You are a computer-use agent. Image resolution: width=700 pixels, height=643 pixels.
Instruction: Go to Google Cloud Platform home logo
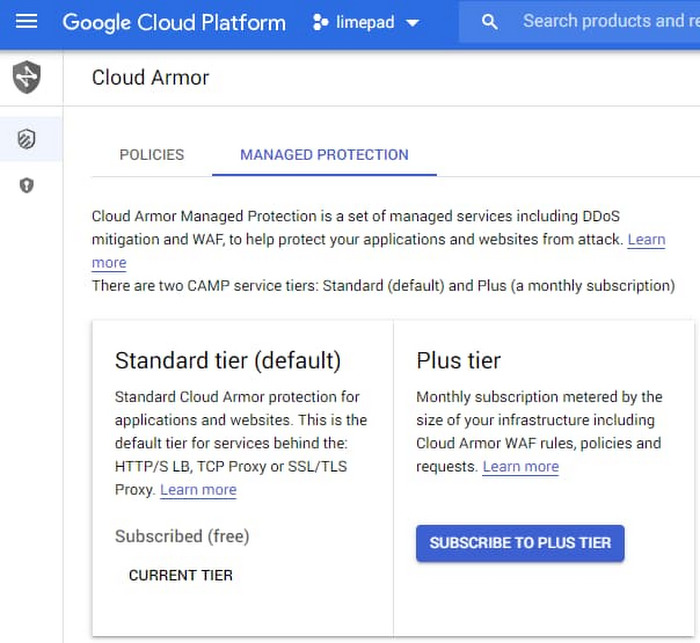[x=174, y=22]
